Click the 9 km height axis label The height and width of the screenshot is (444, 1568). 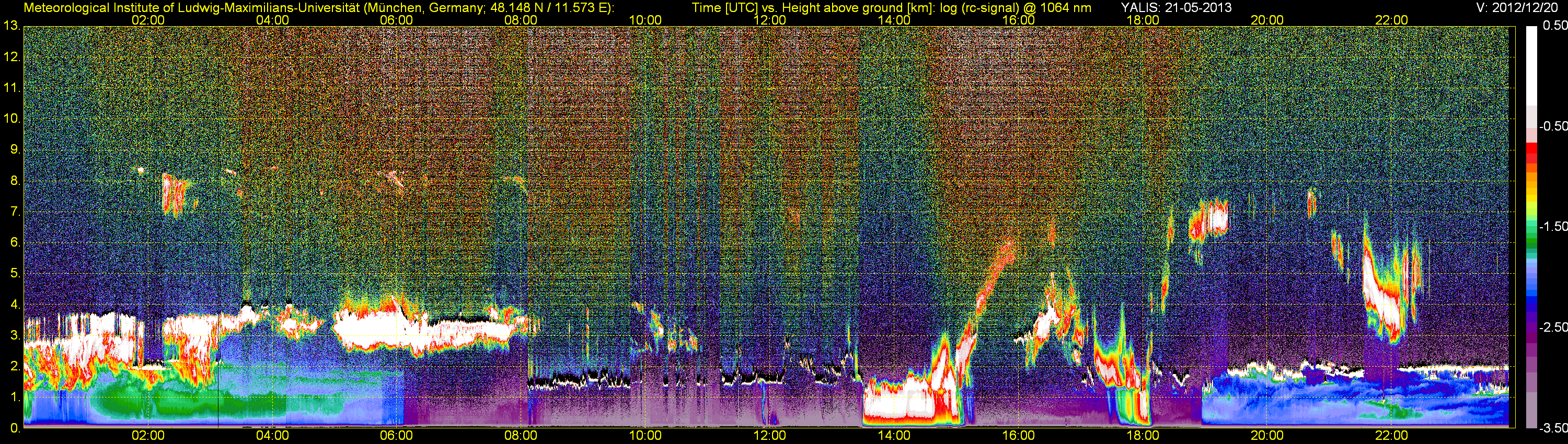15,149
